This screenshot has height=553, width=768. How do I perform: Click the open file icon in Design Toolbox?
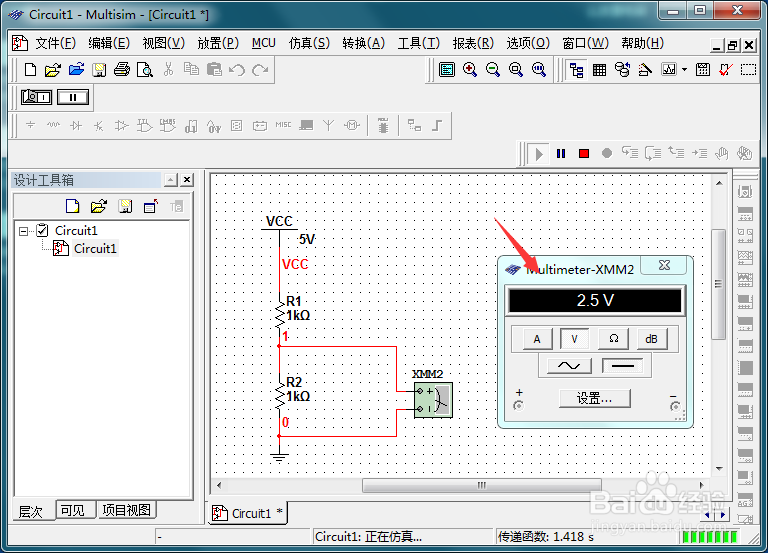pos(98,206)
